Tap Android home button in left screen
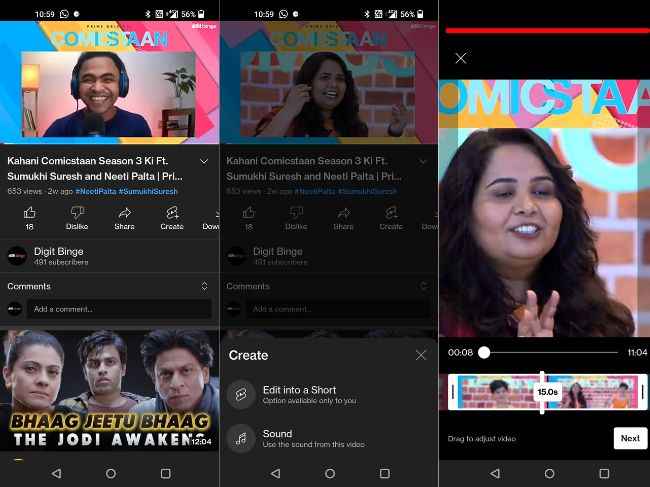Image resolution: width=650 pixels, height=487 pixels. pyautogui.click(x=111, y=473)
